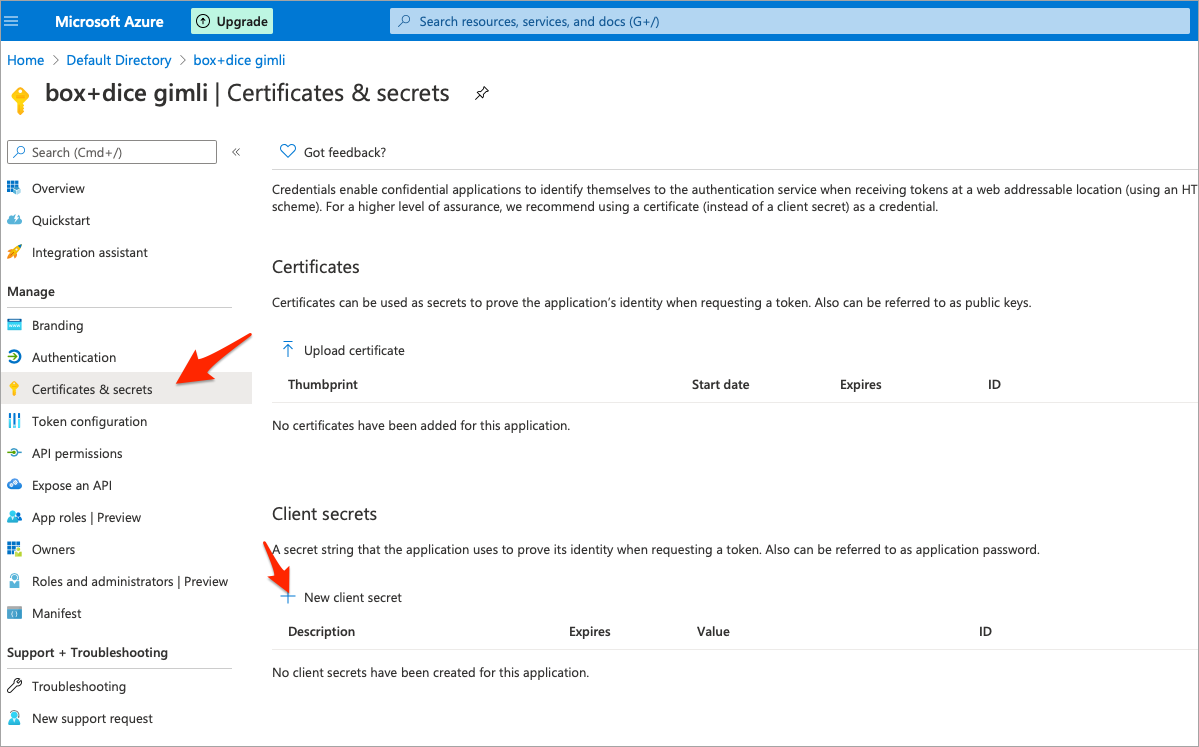
Task: Click the Token configuration bars icon
Action: 14,421
